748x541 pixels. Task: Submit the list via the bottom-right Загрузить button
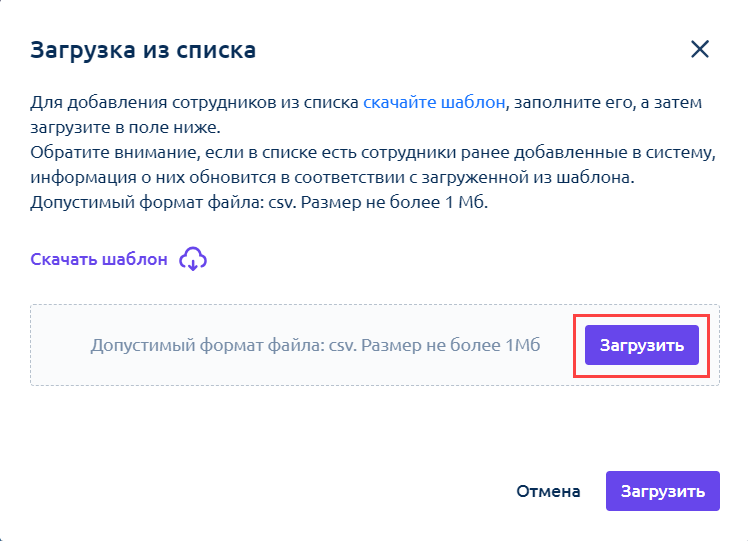(x=663, y=491)
